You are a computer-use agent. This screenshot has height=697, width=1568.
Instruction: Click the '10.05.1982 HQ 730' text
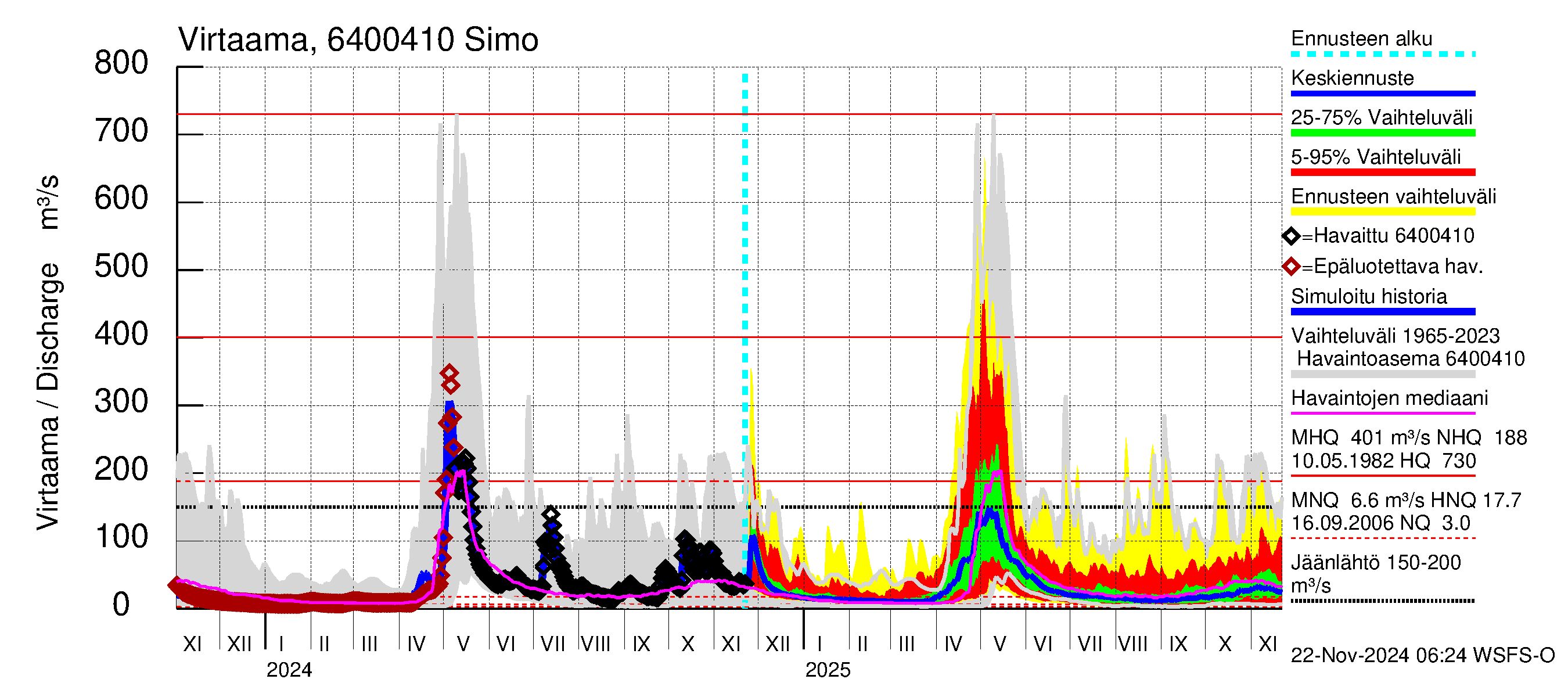click(1383, 461)
